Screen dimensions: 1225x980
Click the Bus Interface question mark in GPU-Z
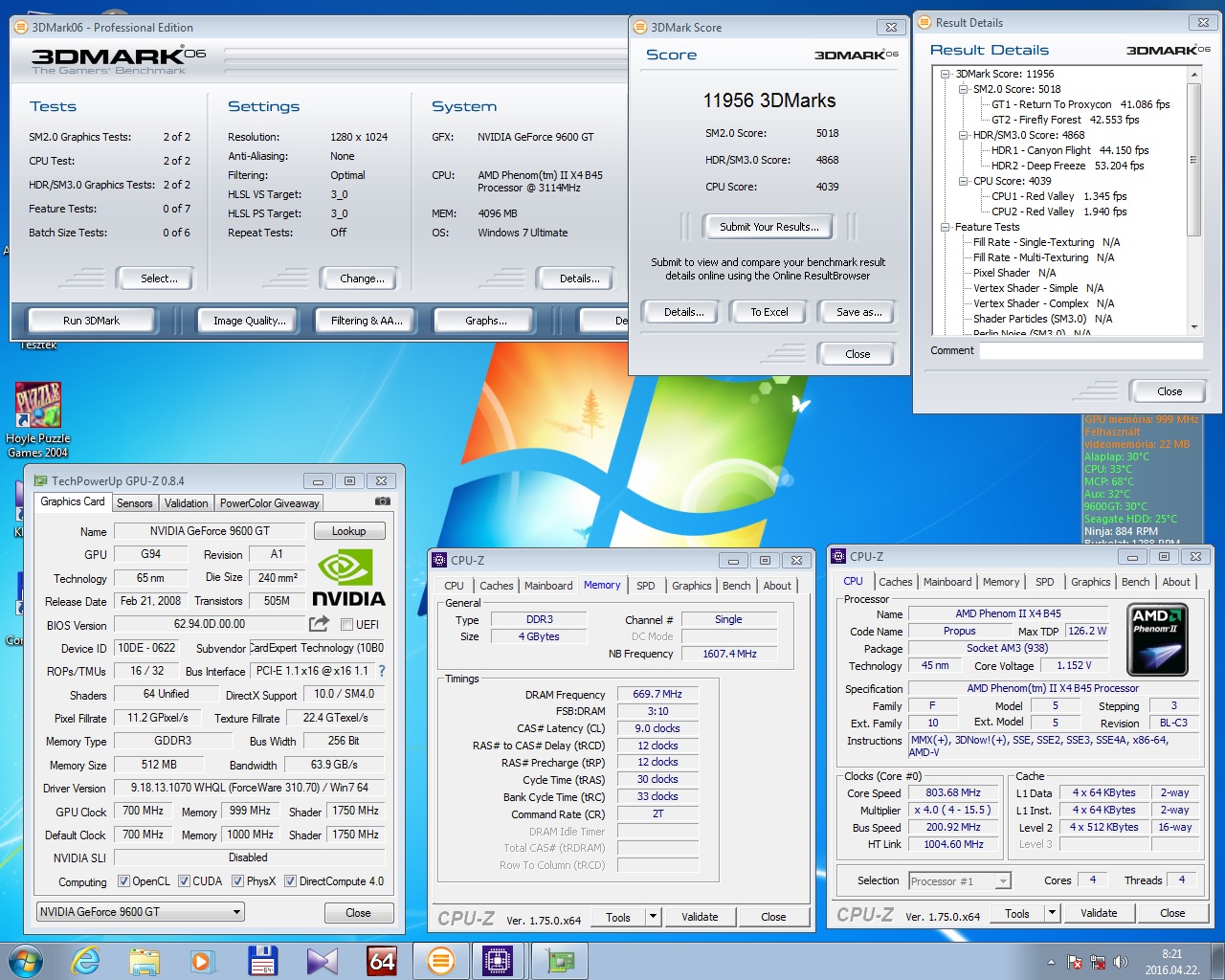click(382, 671)
